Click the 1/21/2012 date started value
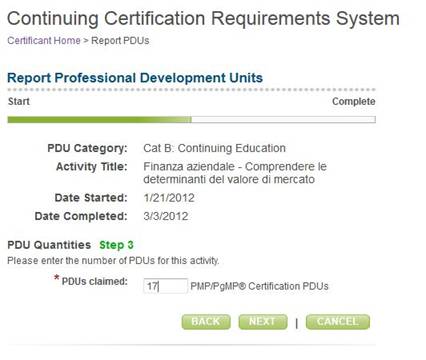Screen dimensions: 426x360 pyautogui.click(x=169, y=198)
